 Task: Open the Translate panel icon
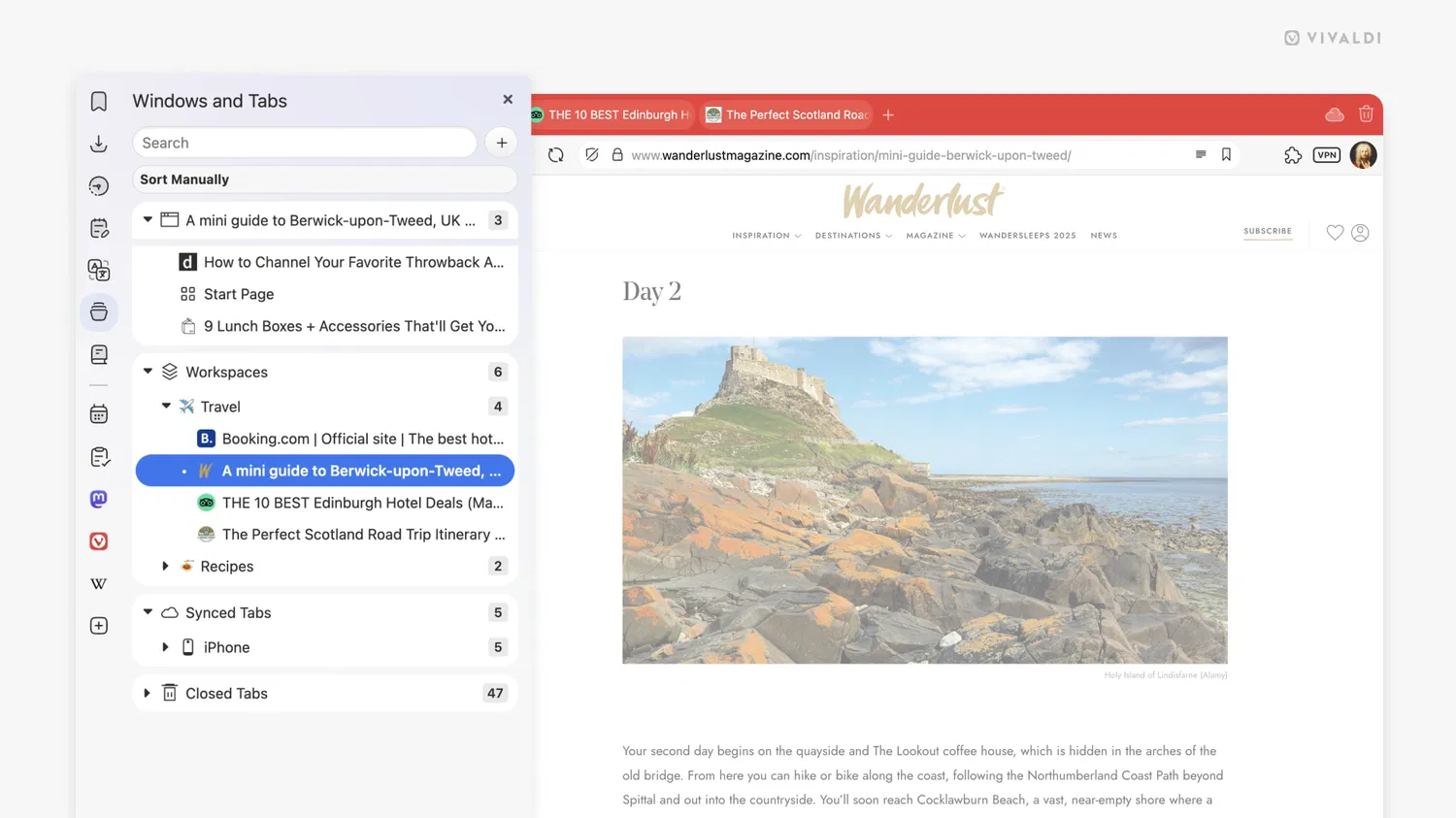pos(99,270)
